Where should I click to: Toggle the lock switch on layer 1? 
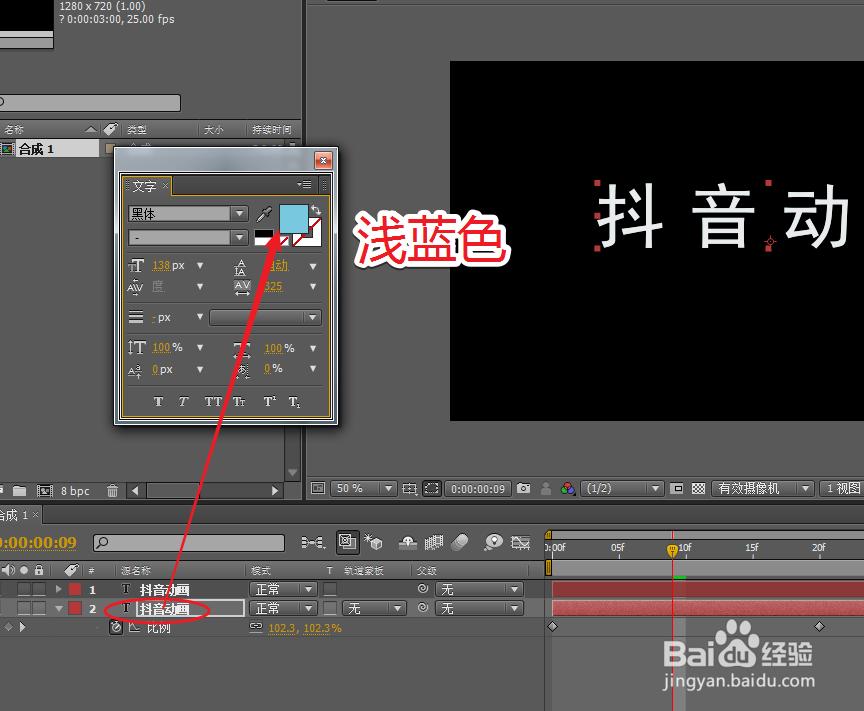click(39, 589)
